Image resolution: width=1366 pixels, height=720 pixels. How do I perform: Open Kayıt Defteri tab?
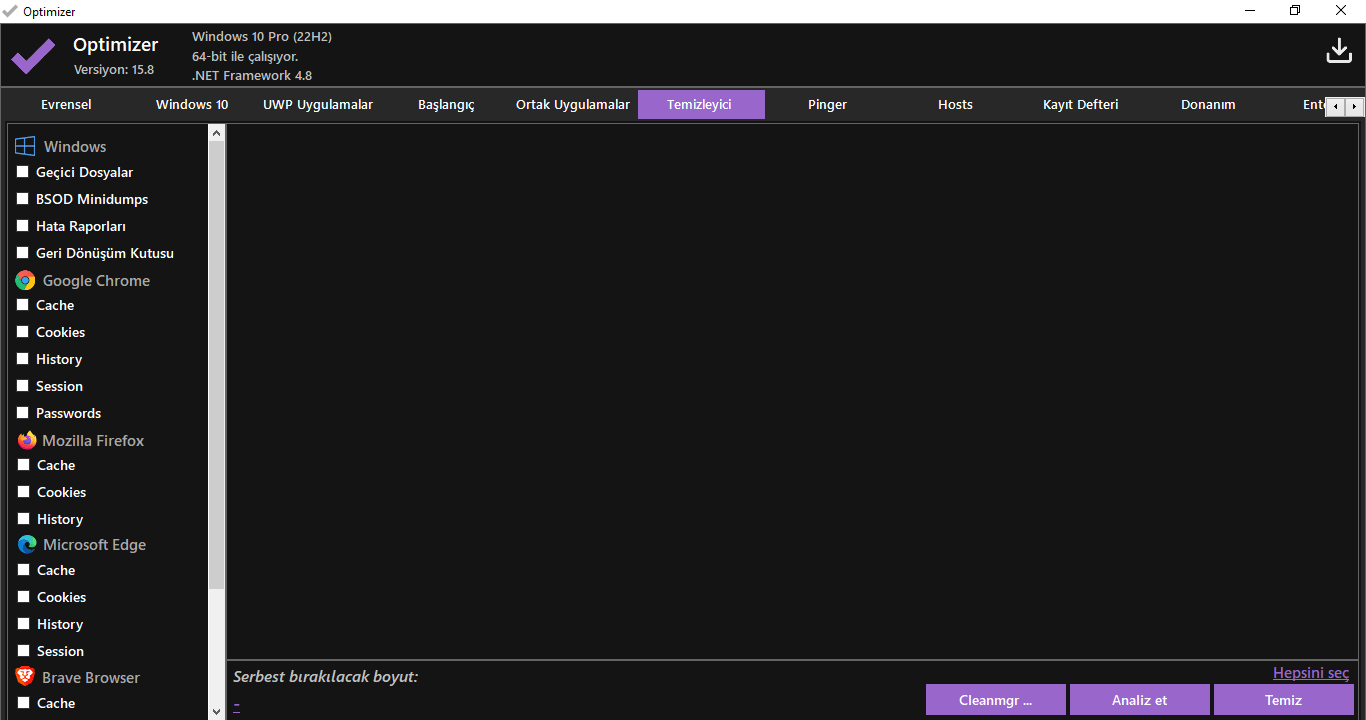1081,105
